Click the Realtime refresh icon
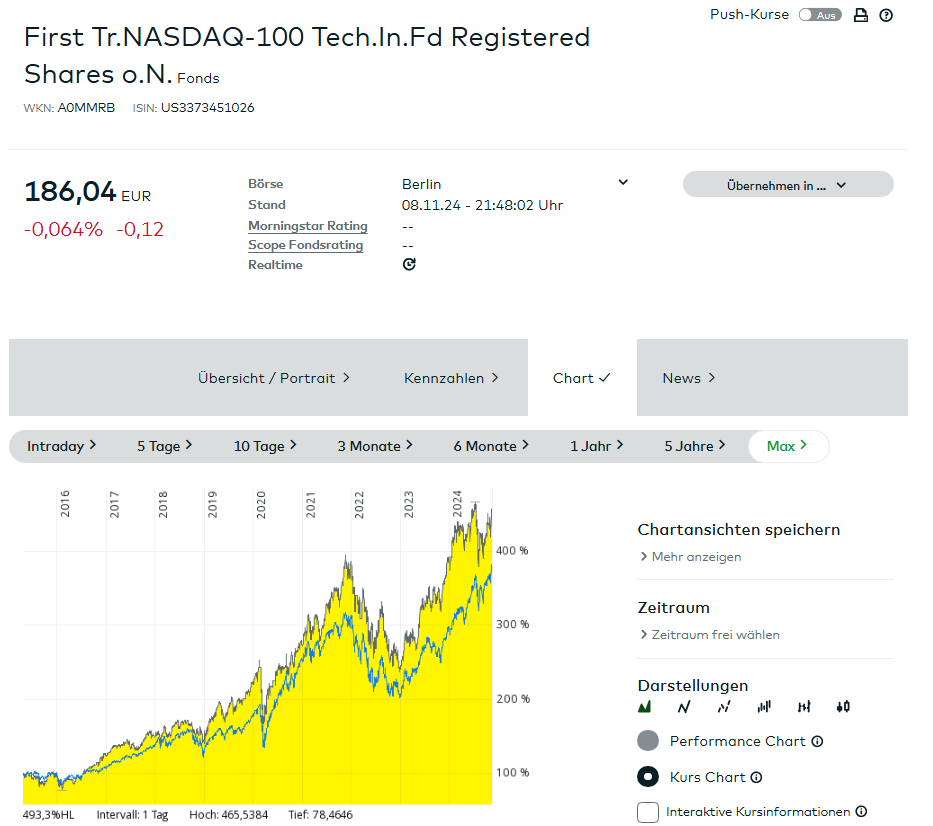This screenshot has width=933, height=826. [409, 265]
